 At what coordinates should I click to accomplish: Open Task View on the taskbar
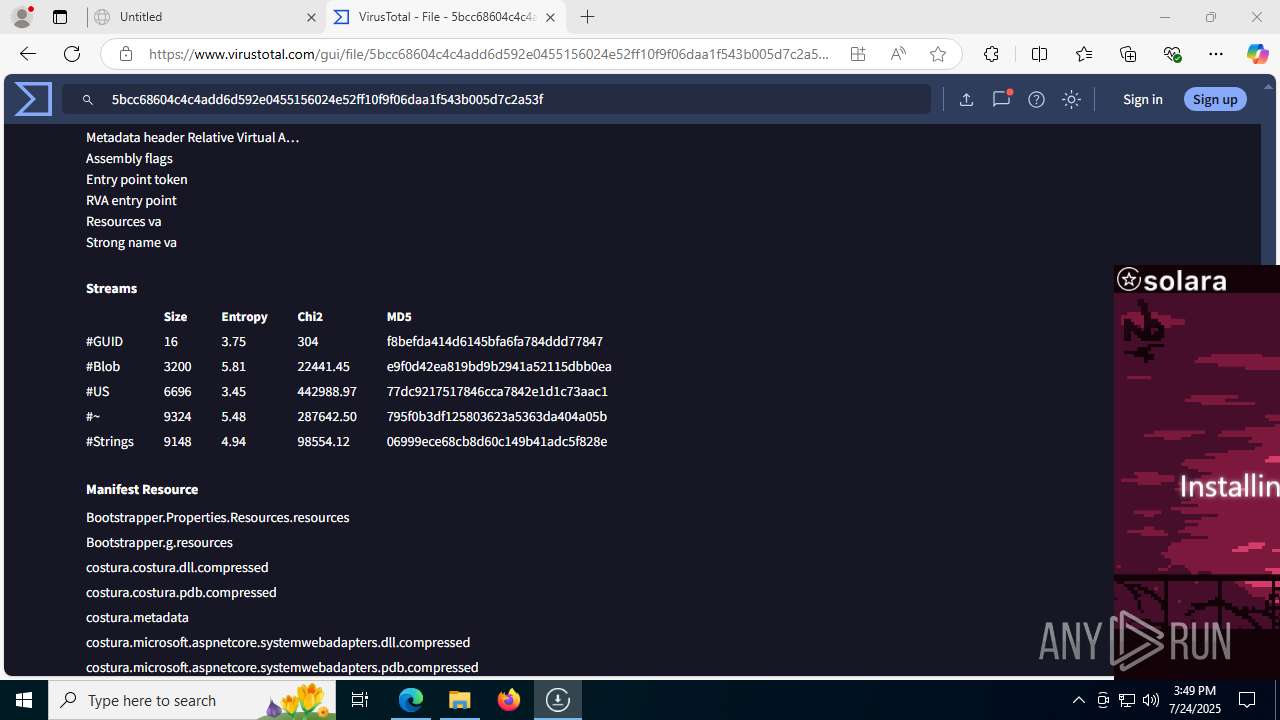360,700
